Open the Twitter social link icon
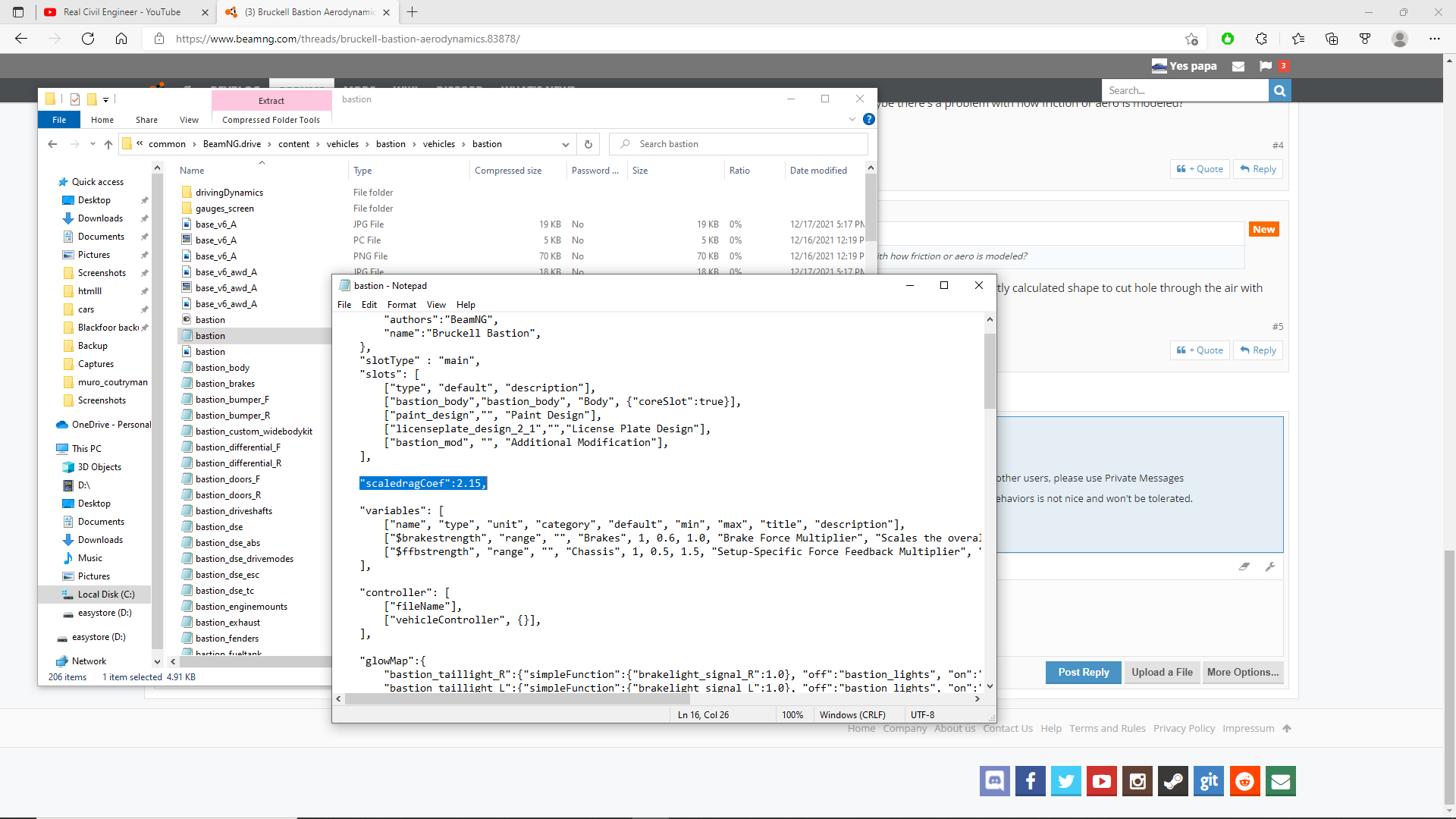 click(x=1065, y=781)
